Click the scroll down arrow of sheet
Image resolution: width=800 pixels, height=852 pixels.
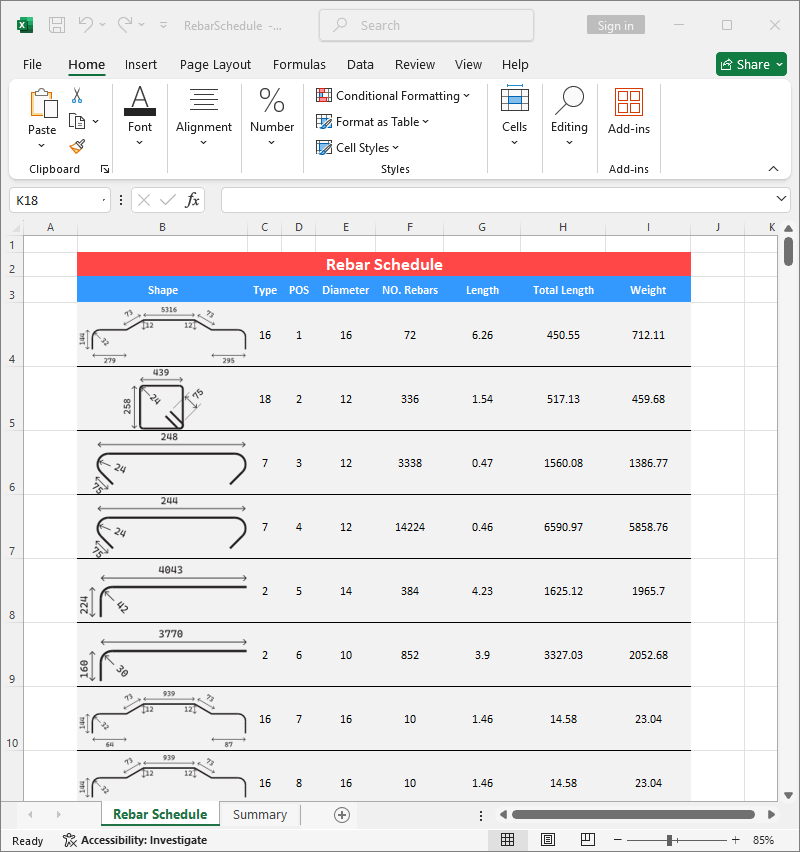(x=789, y=795)
